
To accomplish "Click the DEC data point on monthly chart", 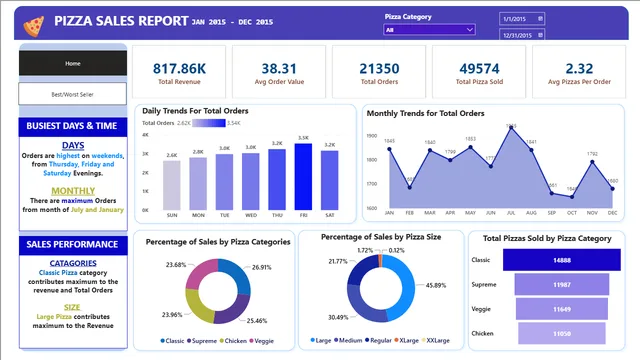I will coord(613,189).
